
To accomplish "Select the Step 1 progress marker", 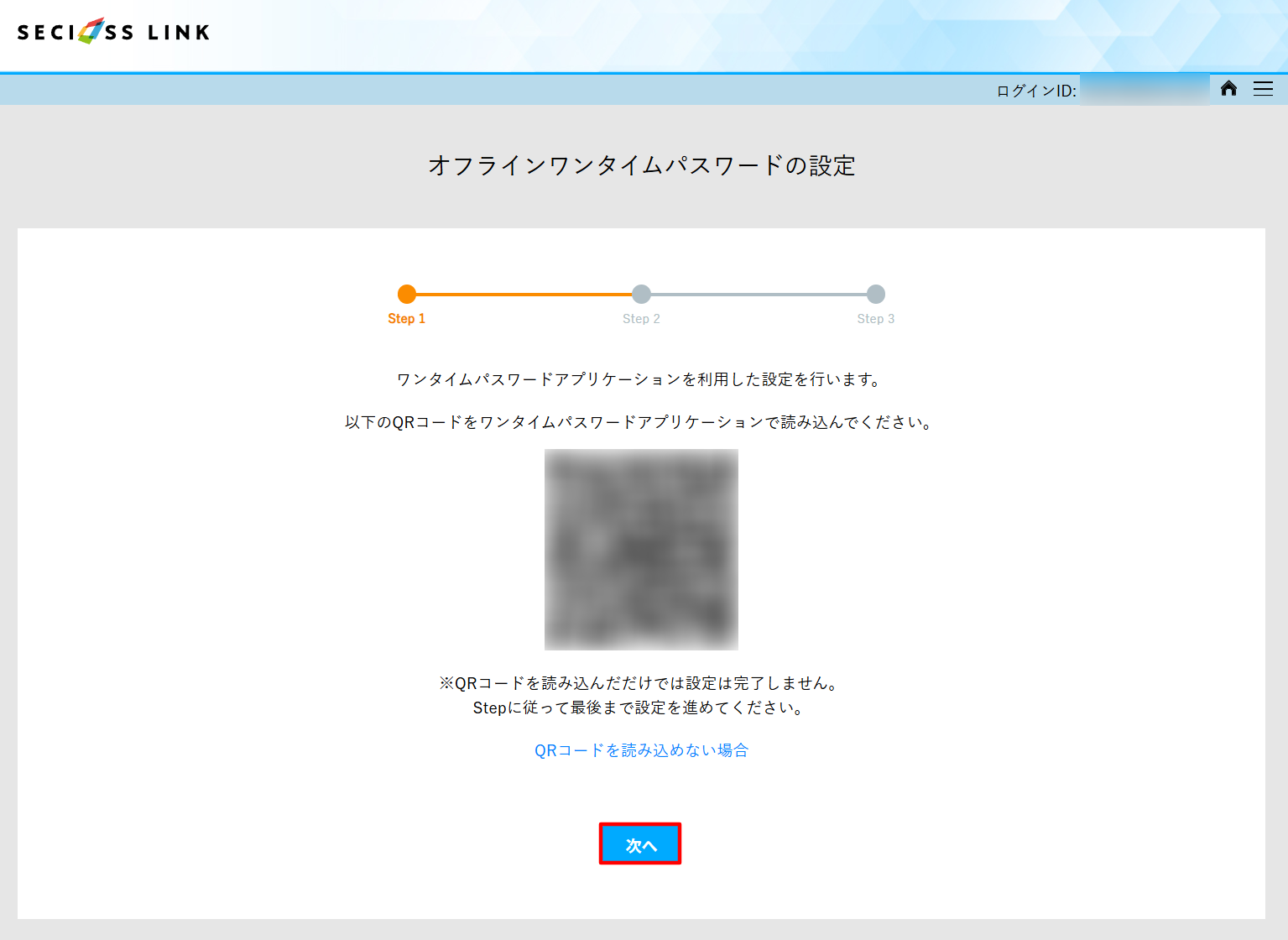I will [x=407, y=294].
